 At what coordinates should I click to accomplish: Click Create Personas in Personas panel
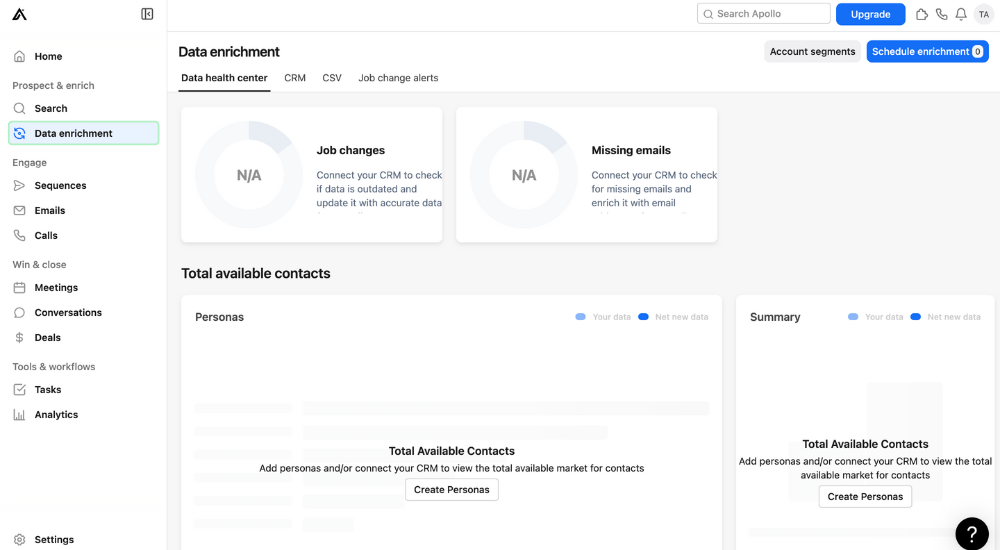452,490
